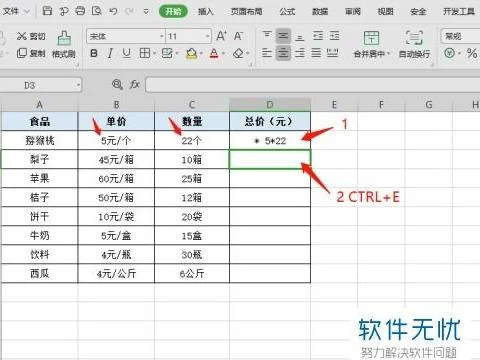Expand the fill color dropdown arrow
Screen dimensions: 480x360
pos(201,53)
